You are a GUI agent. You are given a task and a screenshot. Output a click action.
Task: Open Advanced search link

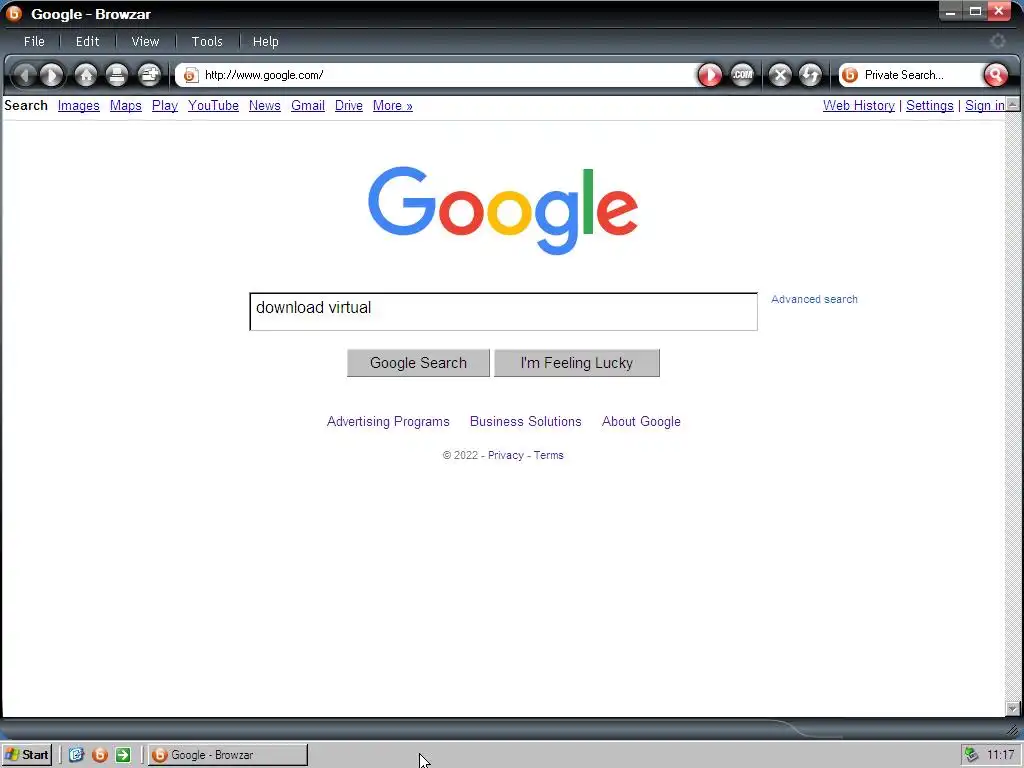pyautogui.click(x=814, y=299)
